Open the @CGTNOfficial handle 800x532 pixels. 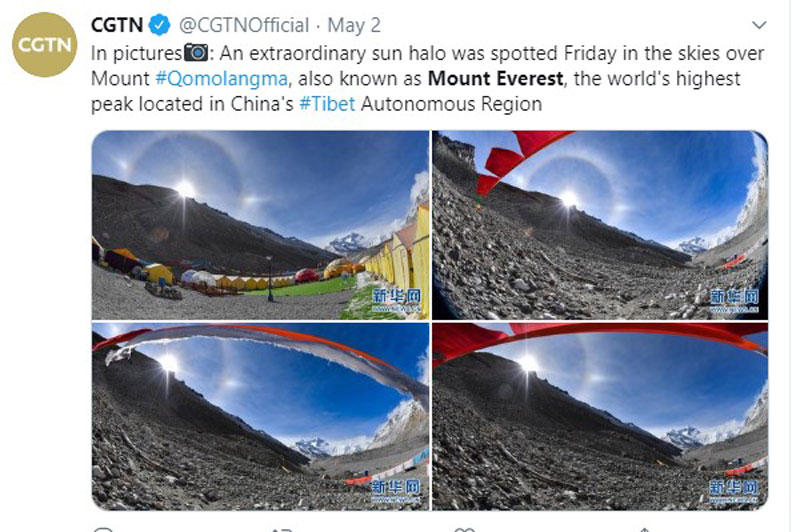point(244,25)
